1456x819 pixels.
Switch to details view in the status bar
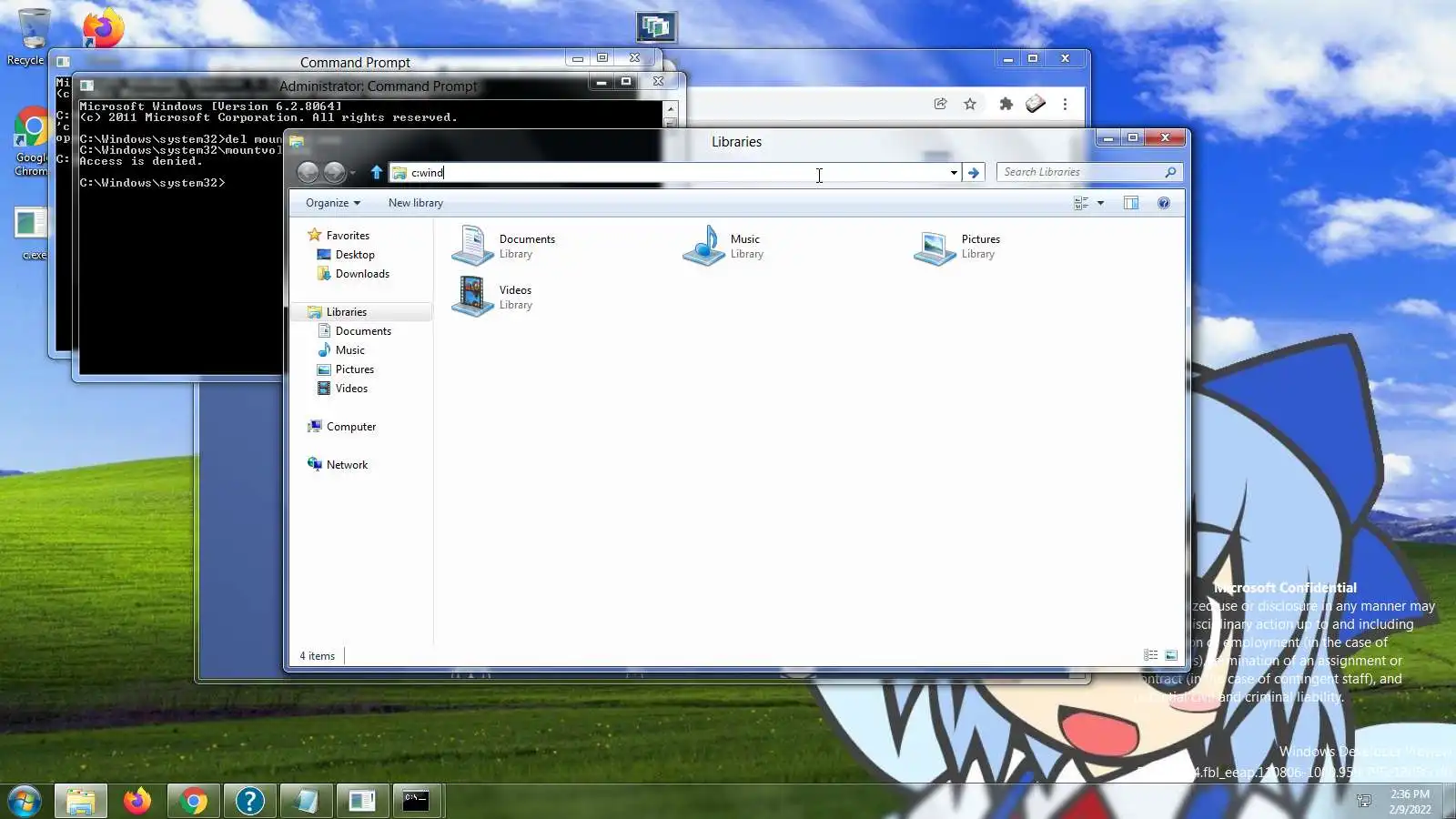pos(1151,655)
